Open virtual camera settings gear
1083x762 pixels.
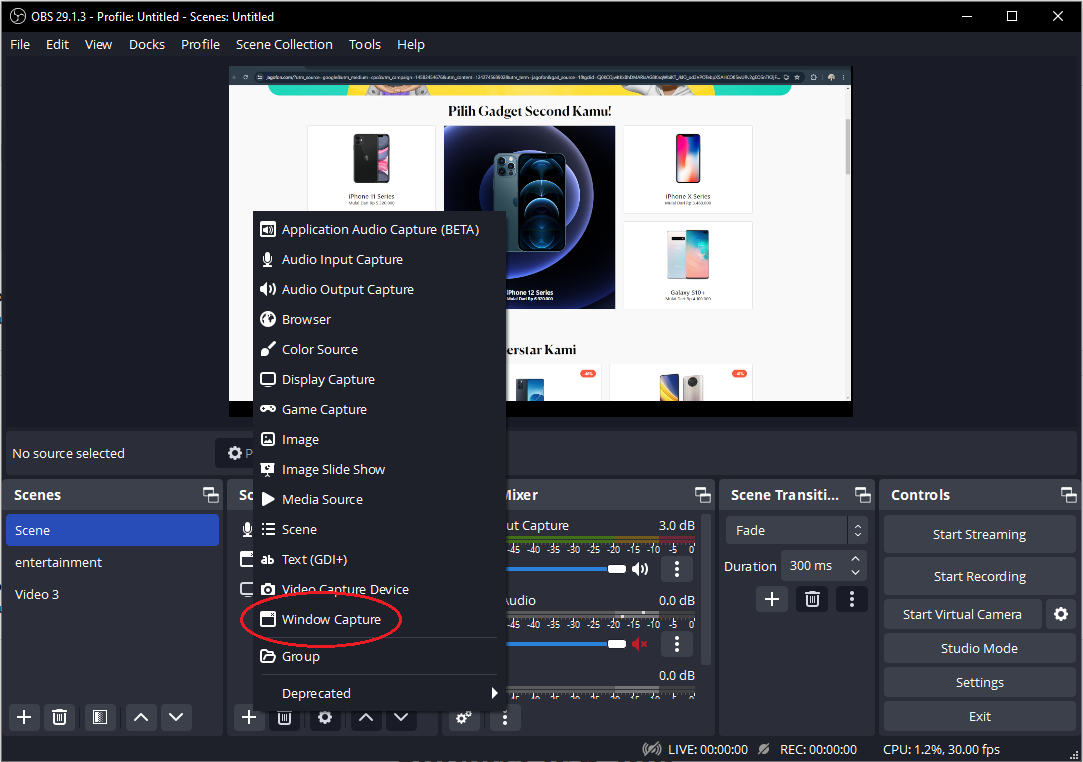click(1061, 614)
